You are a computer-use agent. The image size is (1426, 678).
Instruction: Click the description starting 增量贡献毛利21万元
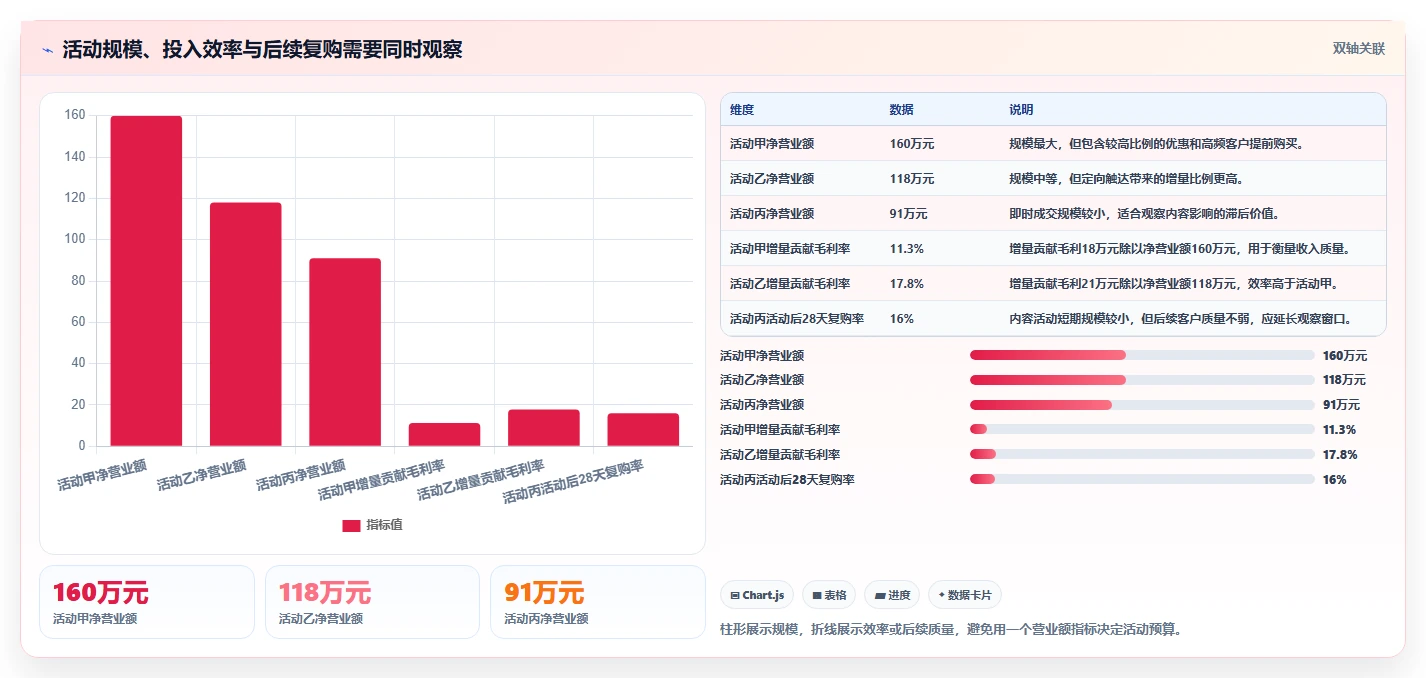pyautogui.click(x=1174, y=284)
